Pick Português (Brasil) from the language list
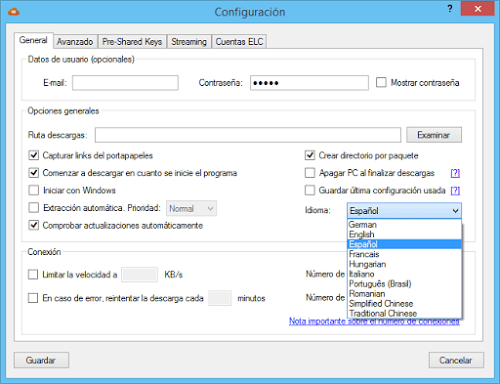Screen dimensions: 500x384 pyautogui.click(x=404, y=284)
